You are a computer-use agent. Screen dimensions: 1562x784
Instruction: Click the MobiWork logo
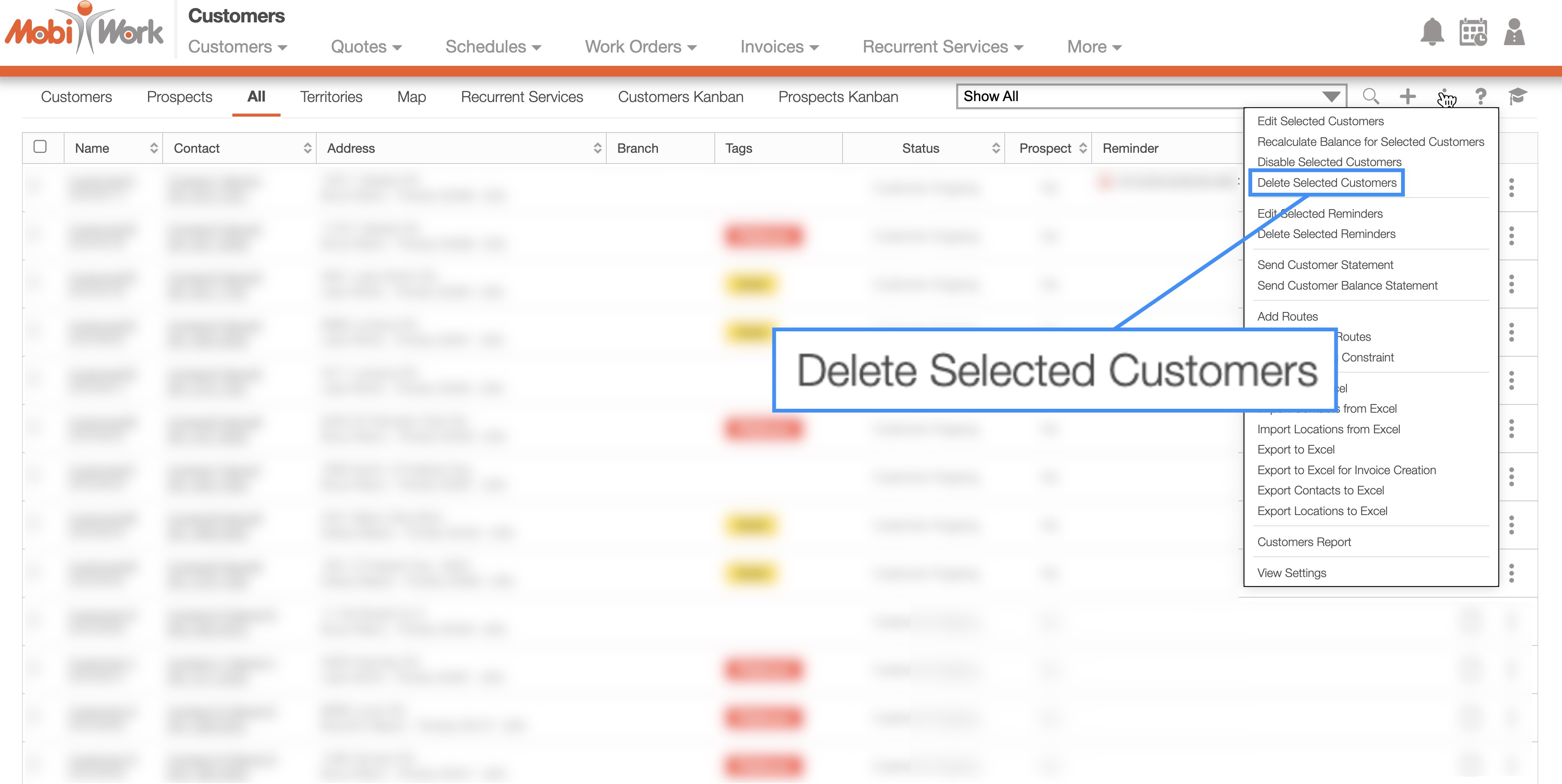[85, 29]
